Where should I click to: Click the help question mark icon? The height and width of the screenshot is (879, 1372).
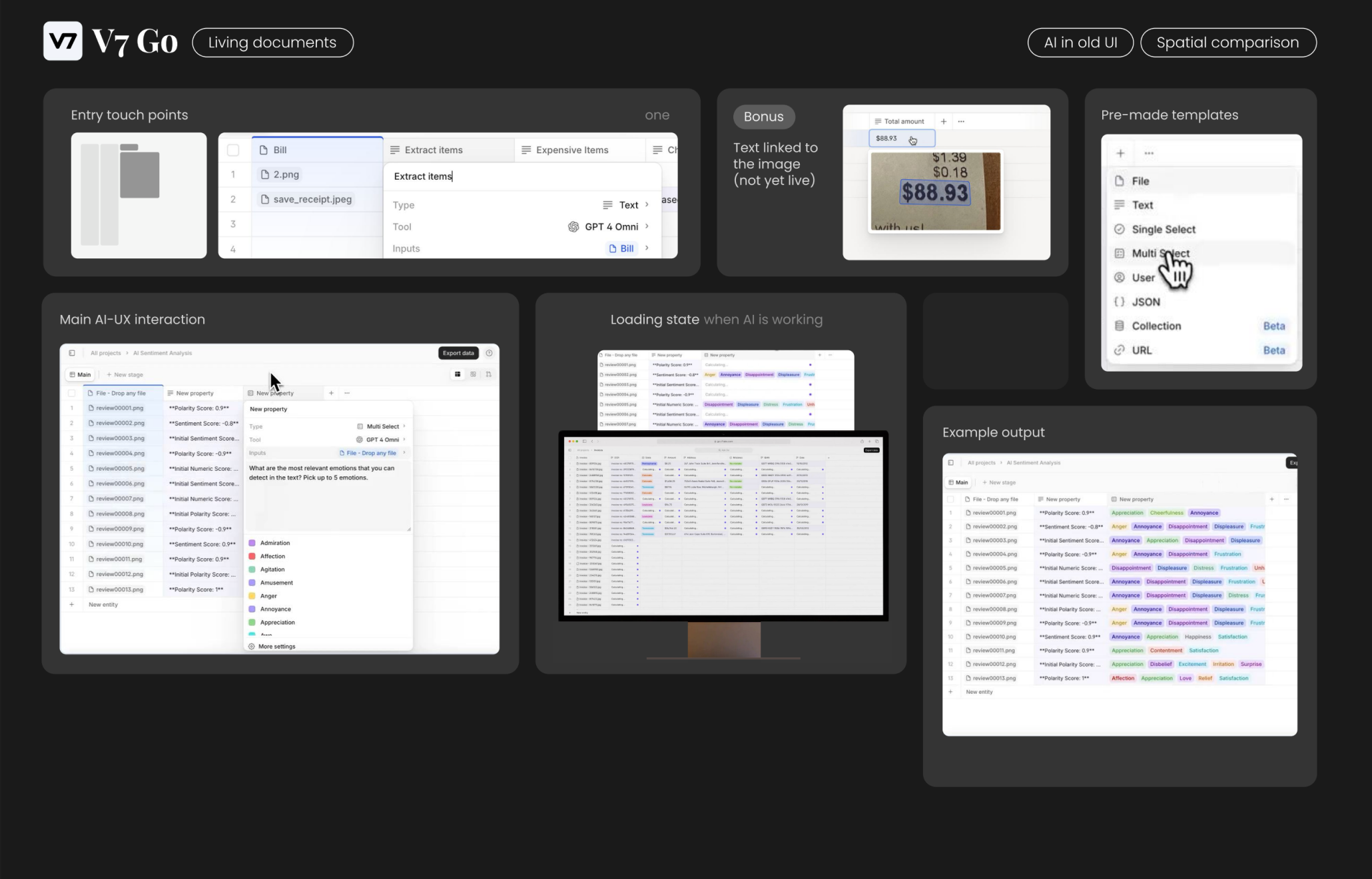click(x=490, y=353)
